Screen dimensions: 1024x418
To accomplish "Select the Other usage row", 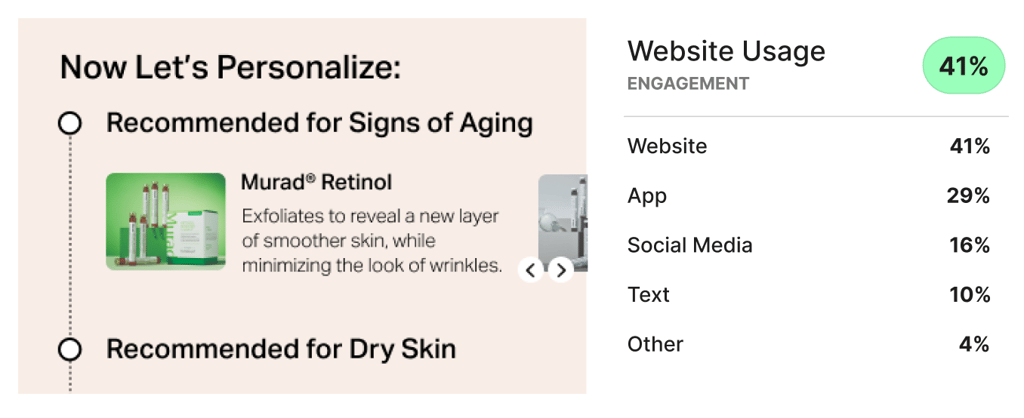I will (808, 344).
